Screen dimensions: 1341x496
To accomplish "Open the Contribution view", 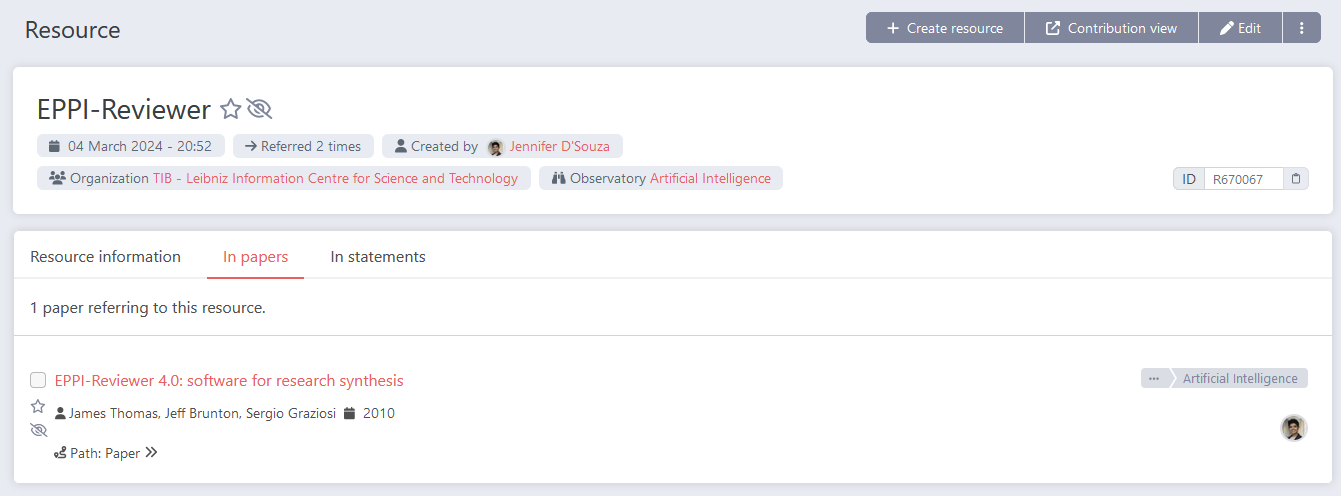I will (x=1111, y=28).
